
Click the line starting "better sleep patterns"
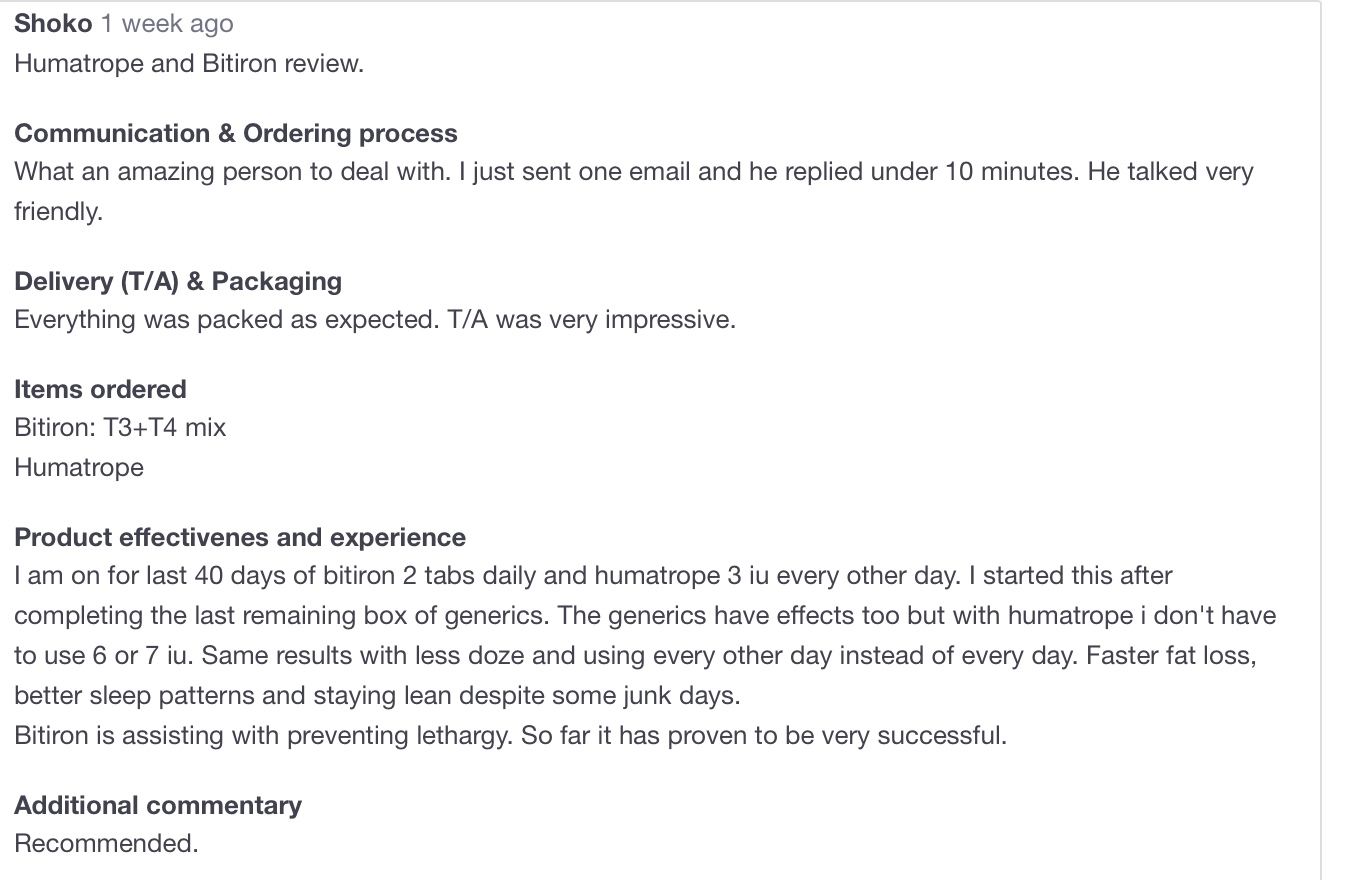(x=376, y=696)
